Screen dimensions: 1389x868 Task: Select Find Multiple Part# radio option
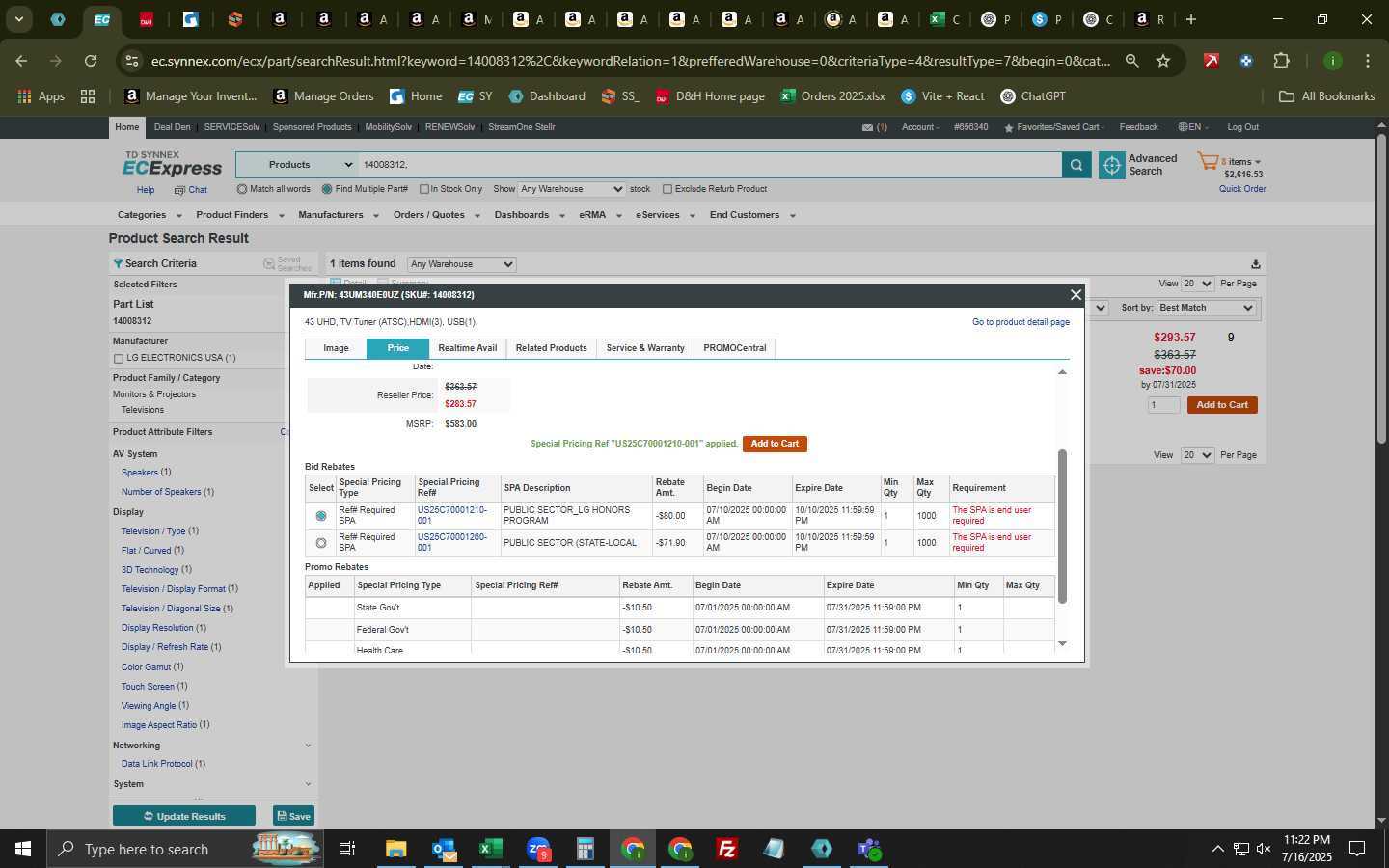(x=327, y=189)
